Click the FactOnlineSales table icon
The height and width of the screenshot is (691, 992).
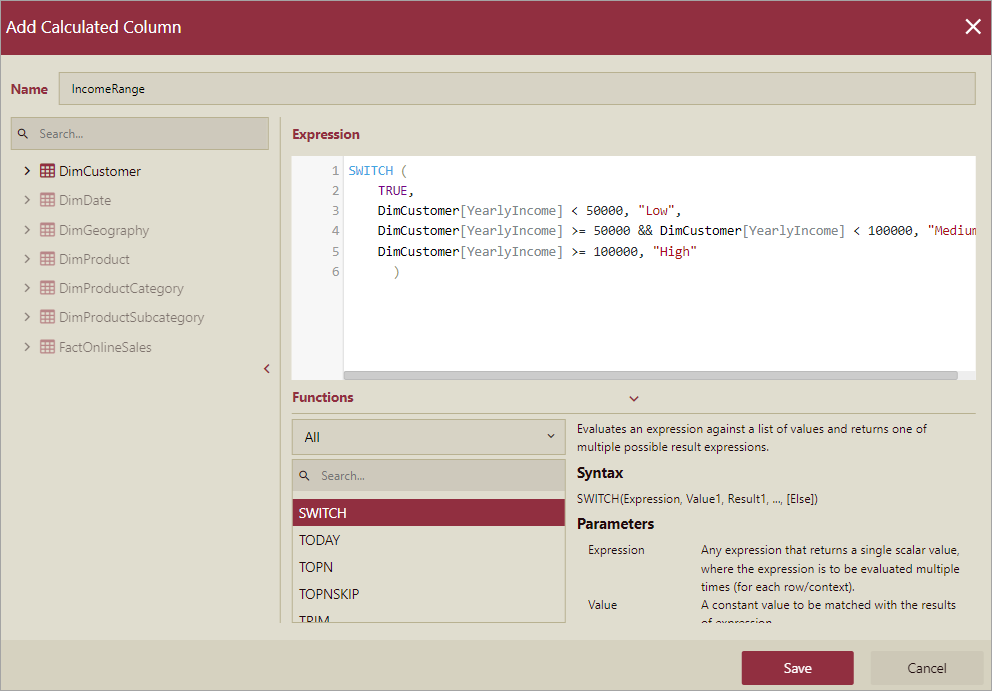pos(47,347)
